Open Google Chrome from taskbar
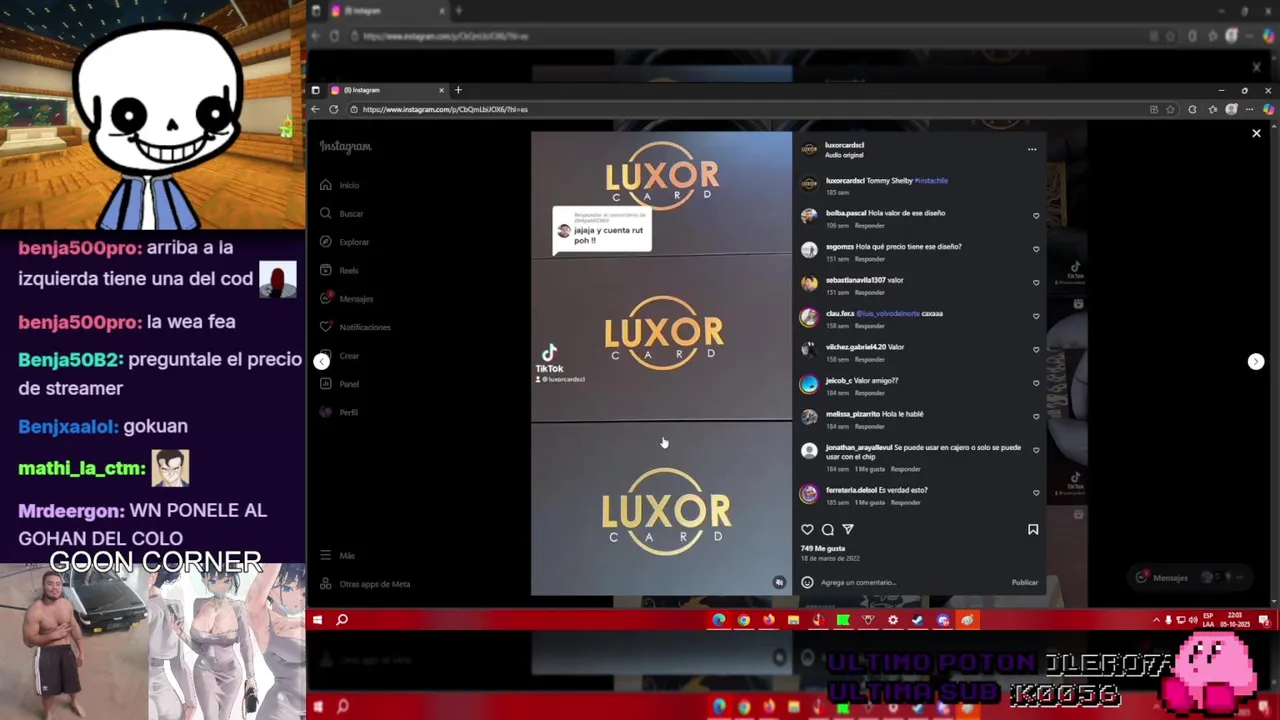Viewport: 1280px width, 720px height. pos(744,620)
